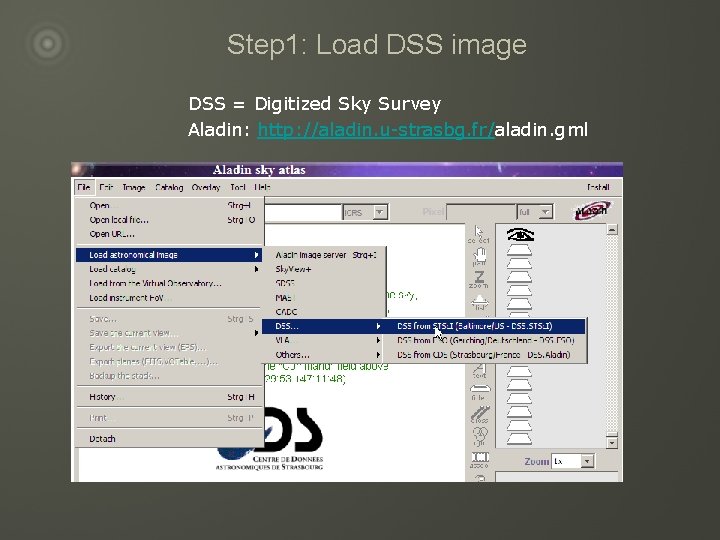Choose Open... in the File menu
The width and height of the screenshot is (720, 540).
point(169,205)
